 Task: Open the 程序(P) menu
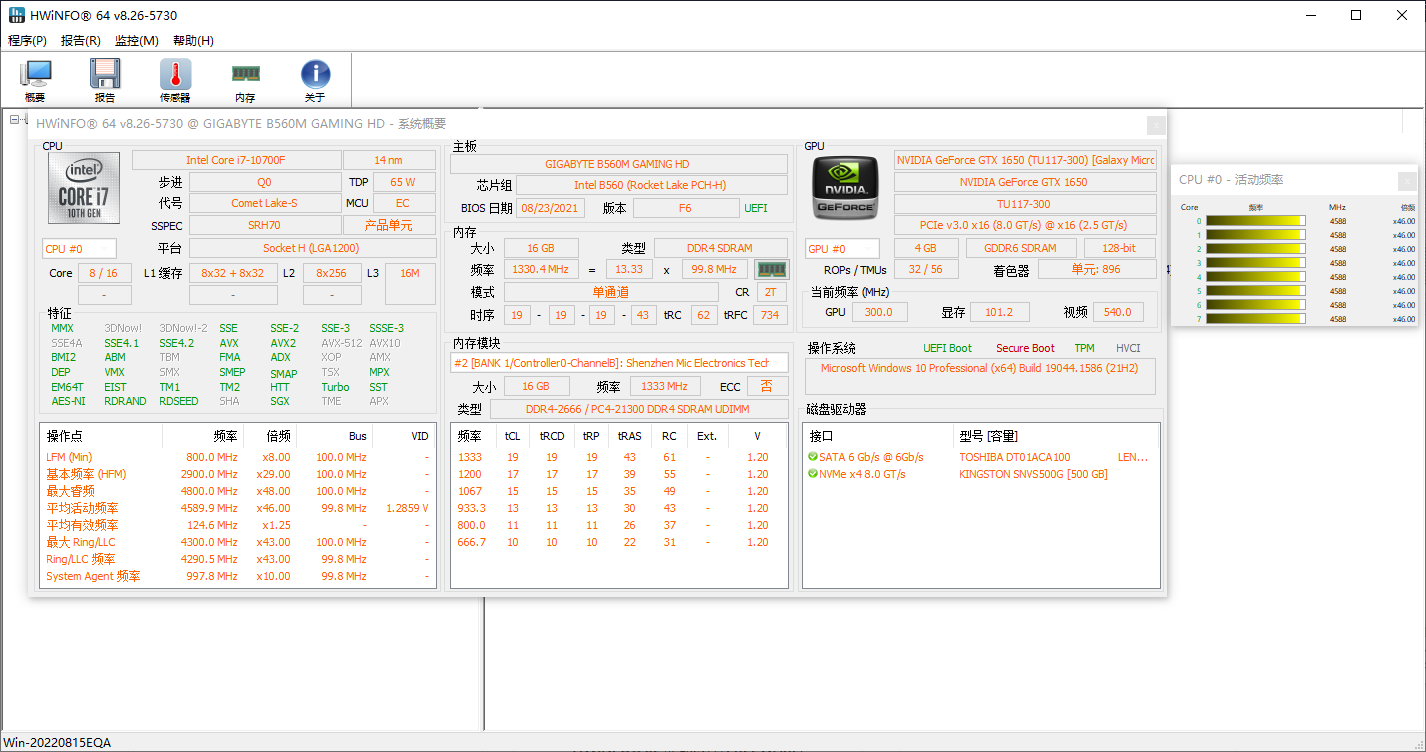pos(27,41)
